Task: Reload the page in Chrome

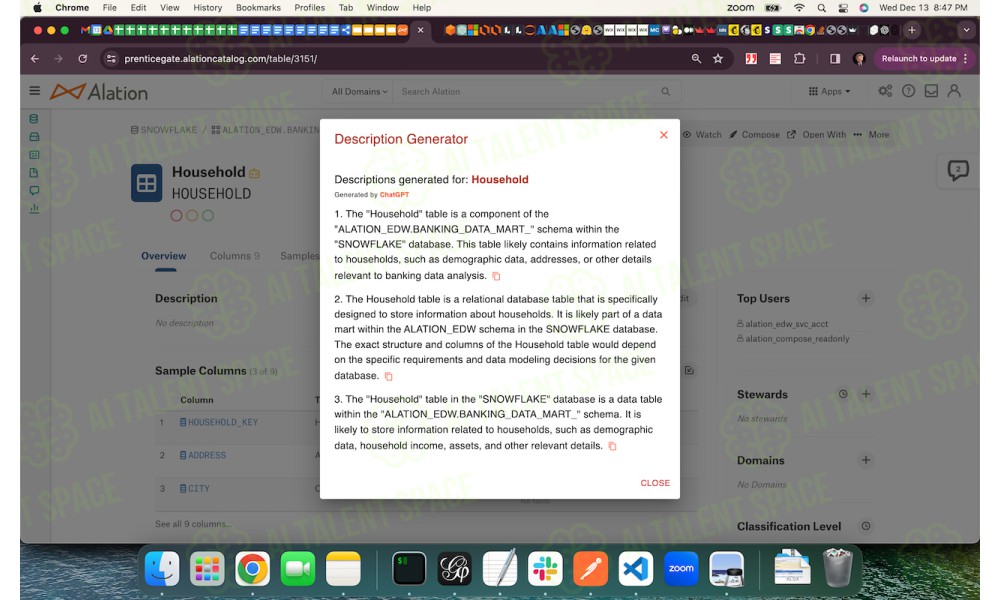Action: (82, 59)
